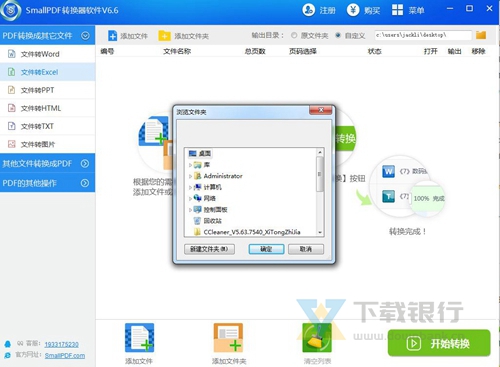Screen dimensions: 500x367
Task: Click the official website browser icon
Action: [x=7, y=355]
